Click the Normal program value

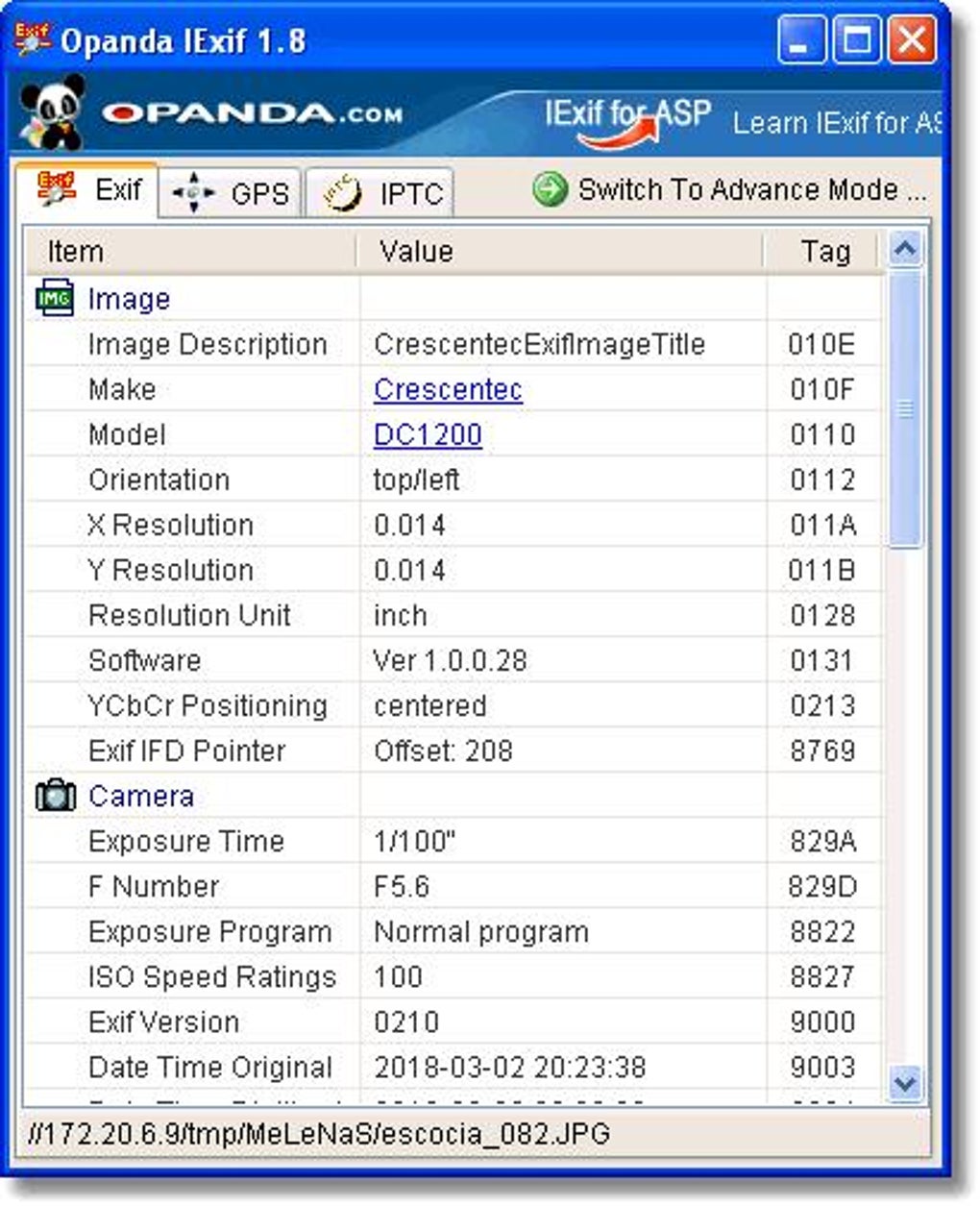click(481, 931)
